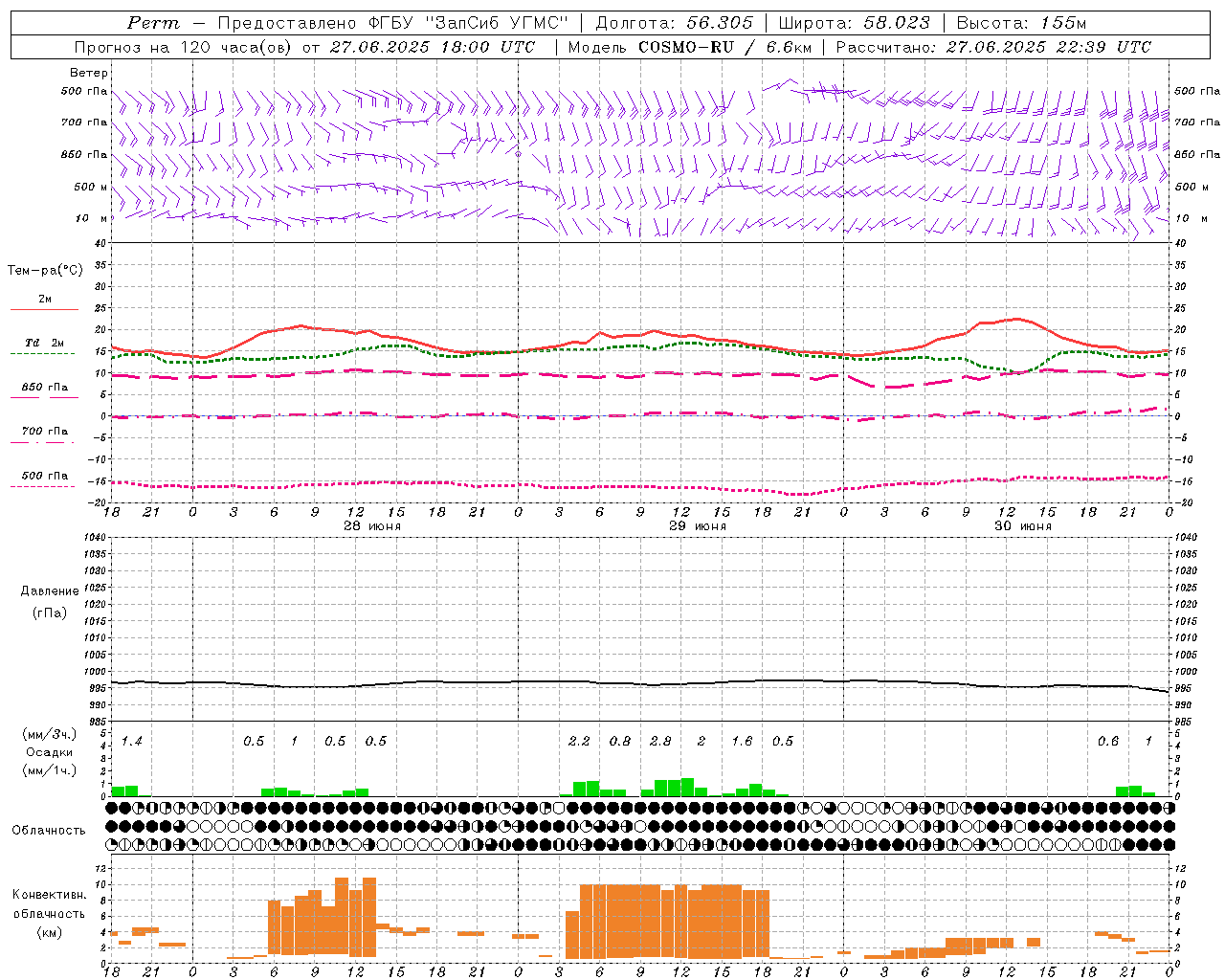Click the "1.4" precipitation amount
Image resolution: width=1225 pixels, height=980 pixels.
click(131, 741)
